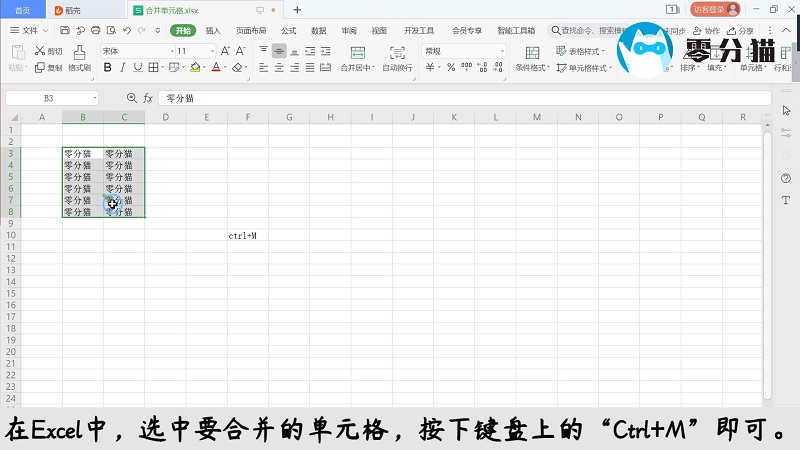Screen dimensions: 800x450
Task: Switch to the 插入 (Insert) ribbon tab
Action: point(213,31)
